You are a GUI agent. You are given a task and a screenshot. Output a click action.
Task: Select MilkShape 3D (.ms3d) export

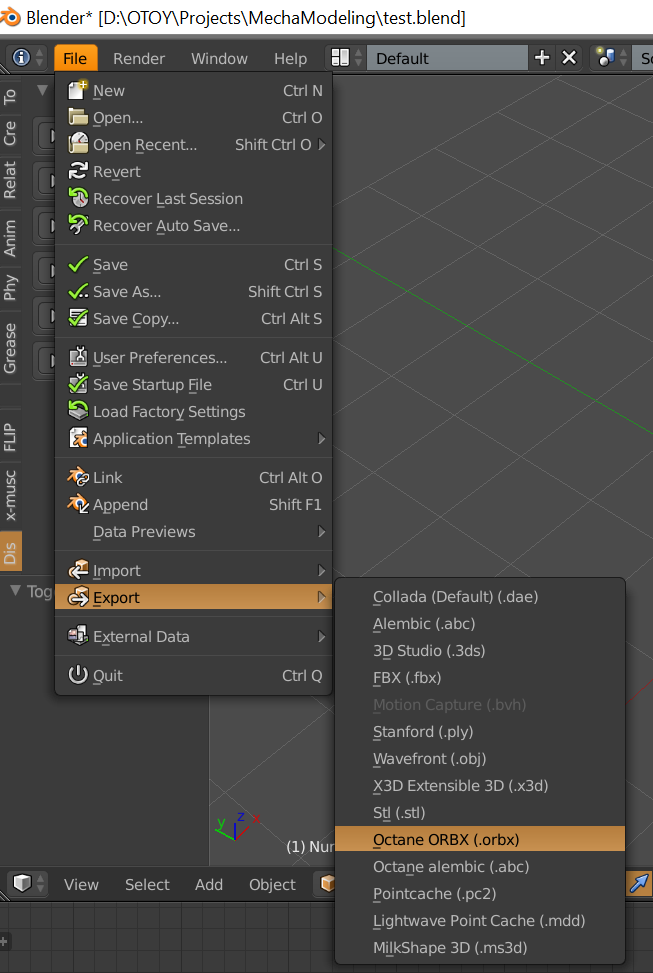(x=480, y=948)
